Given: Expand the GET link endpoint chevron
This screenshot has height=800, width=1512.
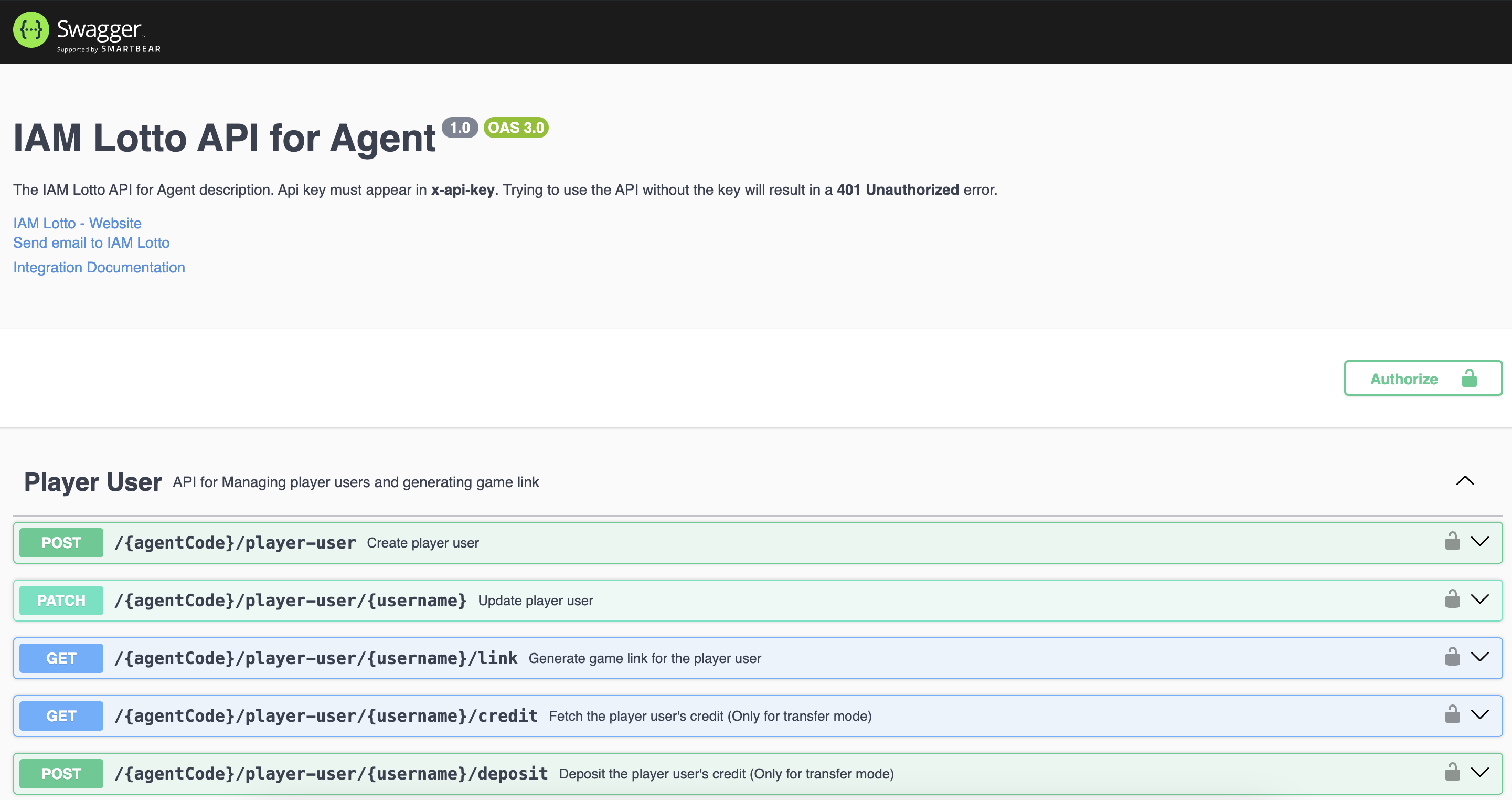Looking at the screenshot, I should point(1479,657).
